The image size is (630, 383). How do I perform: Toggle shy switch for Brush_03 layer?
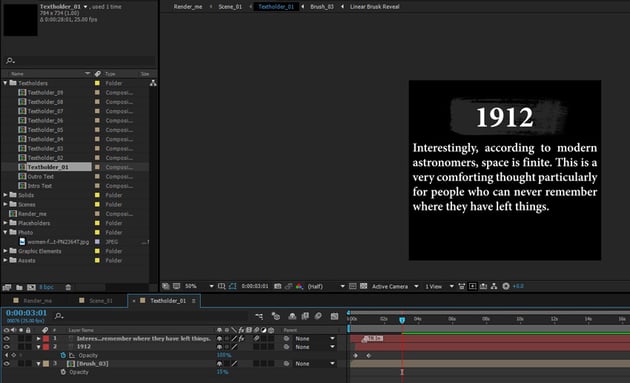[x=219, y=364]
